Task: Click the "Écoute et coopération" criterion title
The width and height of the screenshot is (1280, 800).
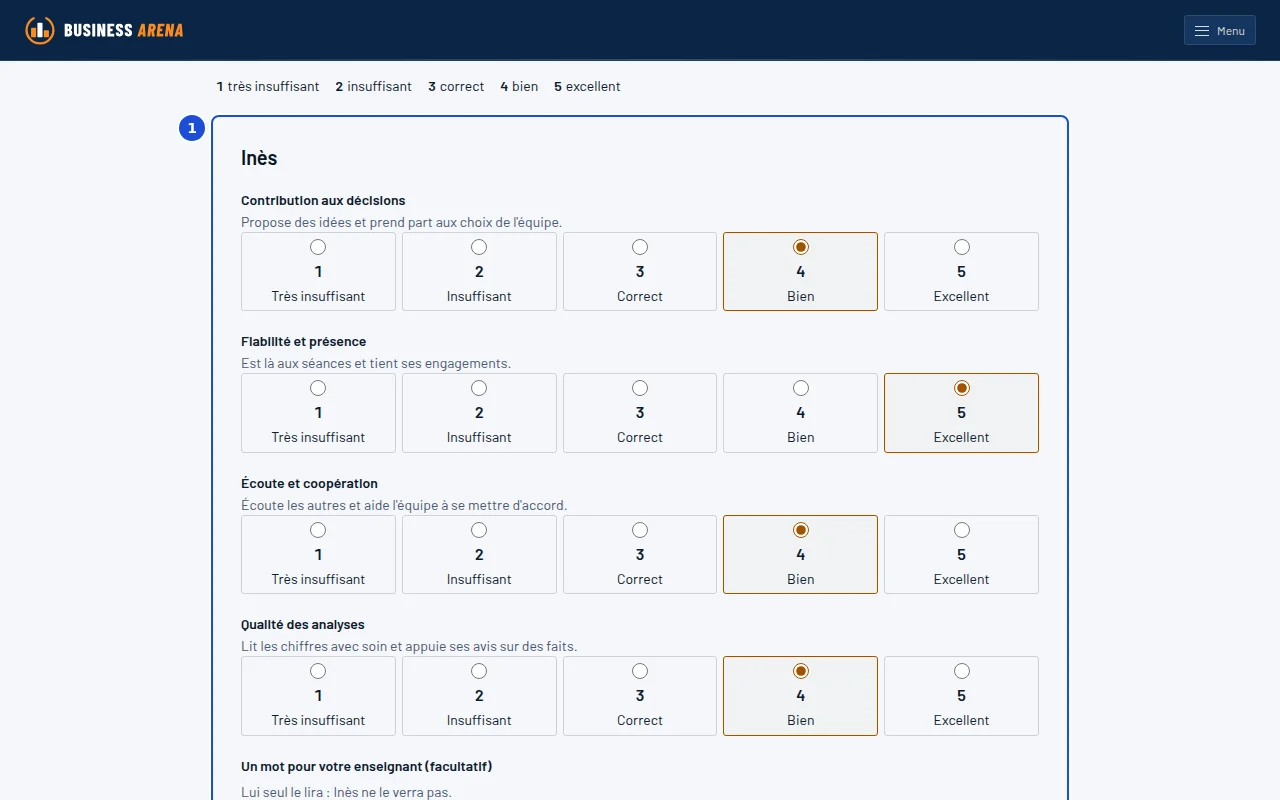Action: pos(309,484)
